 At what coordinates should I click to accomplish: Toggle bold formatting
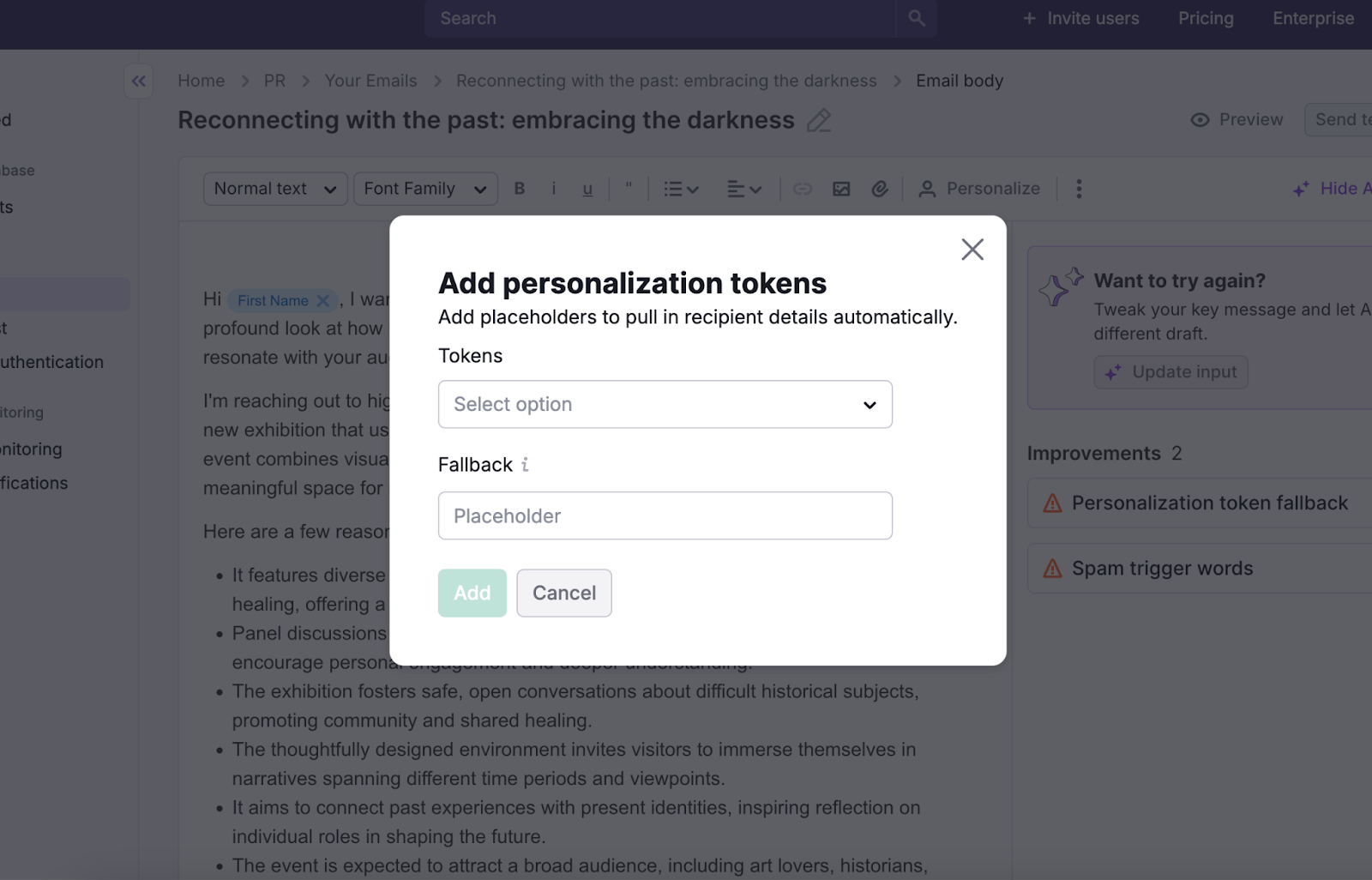pyautogui.click(x=520, y=189)
